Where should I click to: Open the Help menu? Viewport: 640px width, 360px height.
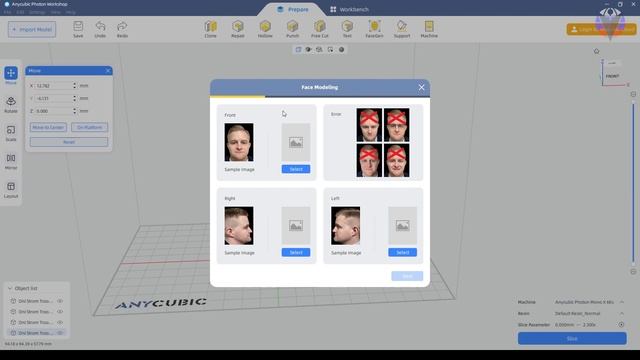71,12
